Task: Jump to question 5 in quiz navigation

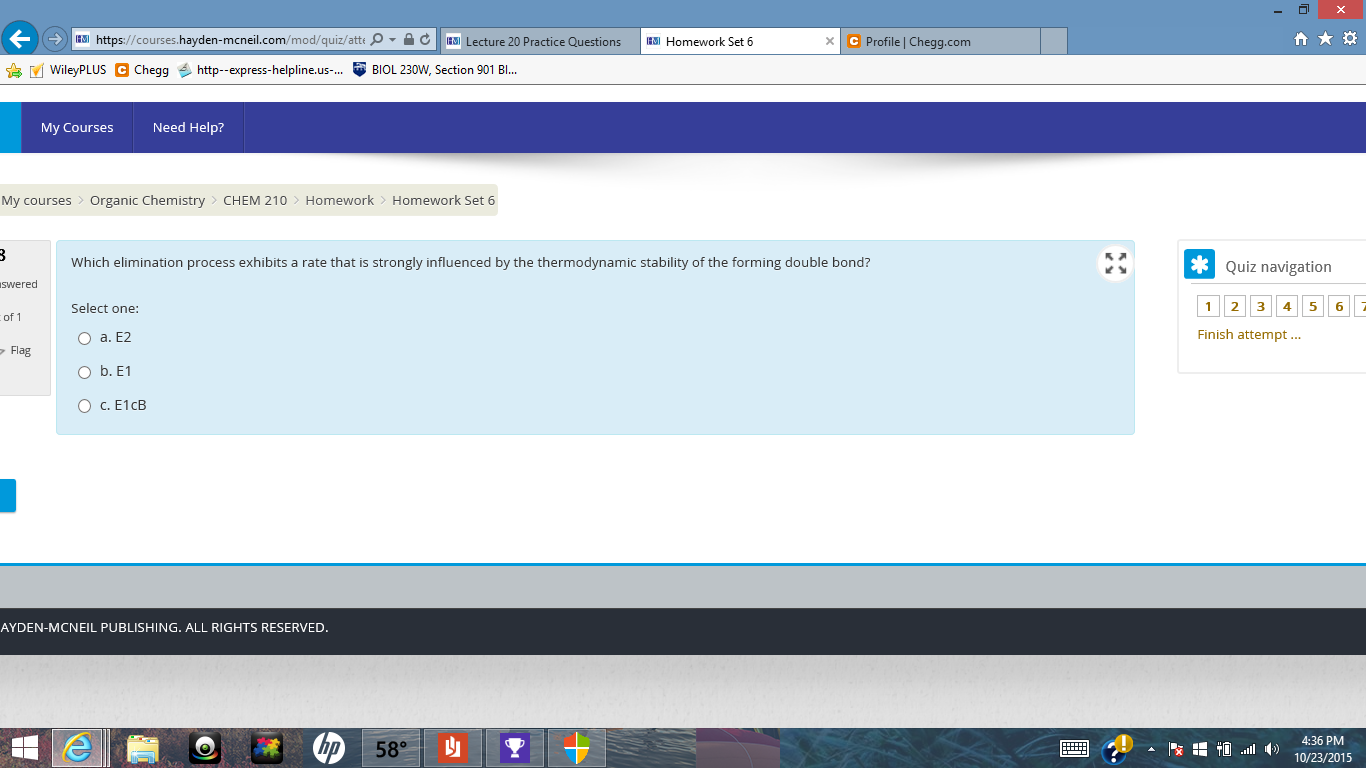Action: 1314,307
